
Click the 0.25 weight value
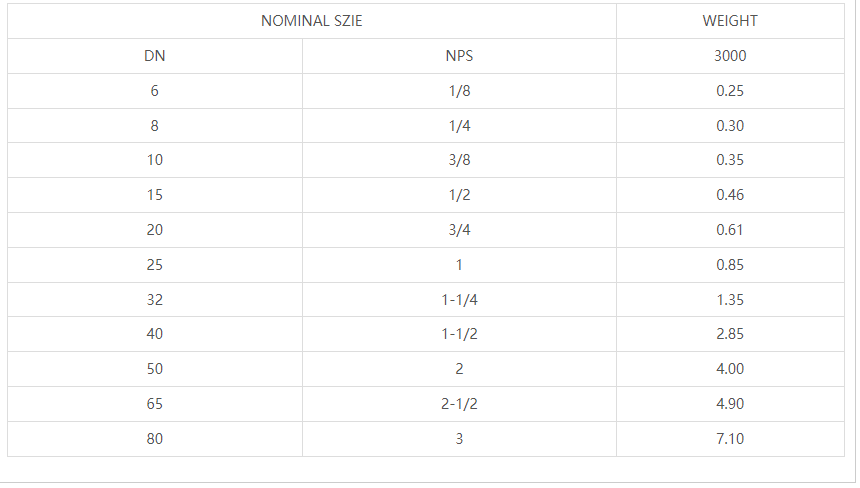pyautogui.click(x=730, y=91)
